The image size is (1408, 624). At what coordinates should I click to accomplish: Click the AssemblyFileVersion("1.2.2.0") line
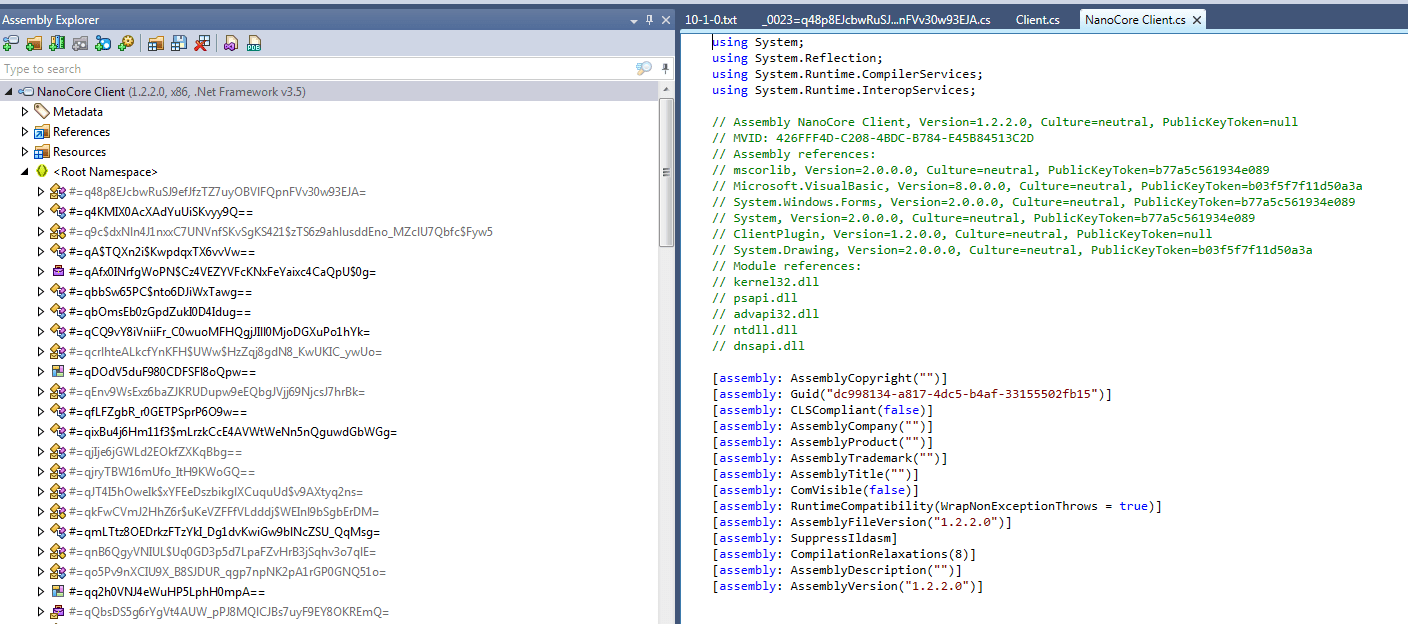point(862,522)
